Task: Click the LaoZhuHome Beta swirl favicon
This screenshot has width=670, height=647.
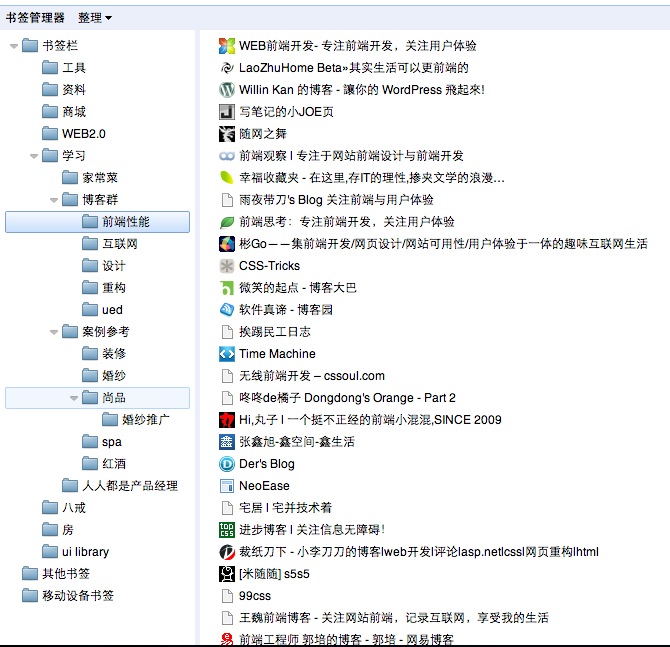Action: tap(227, 68)
